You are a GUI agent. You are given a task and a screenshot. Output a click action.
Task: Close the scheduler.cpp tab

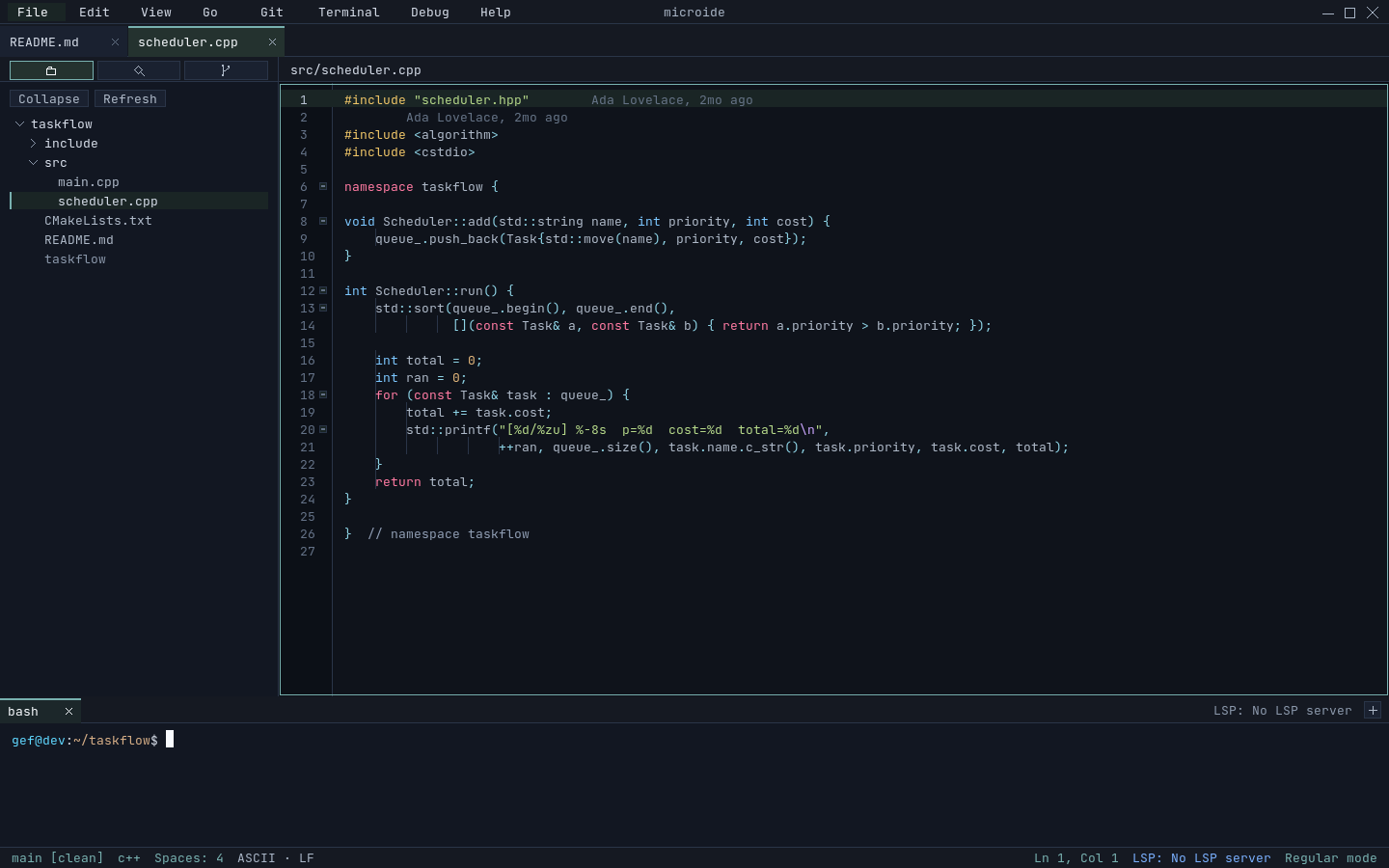[272, 41]
